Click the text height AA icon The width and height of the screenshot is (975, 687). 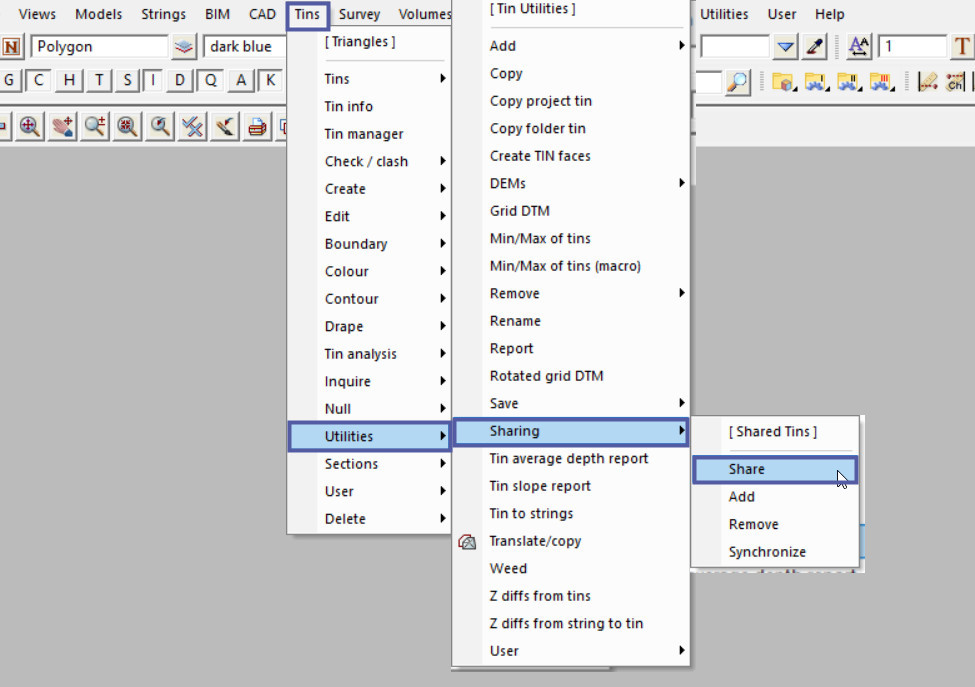point(858,47)
